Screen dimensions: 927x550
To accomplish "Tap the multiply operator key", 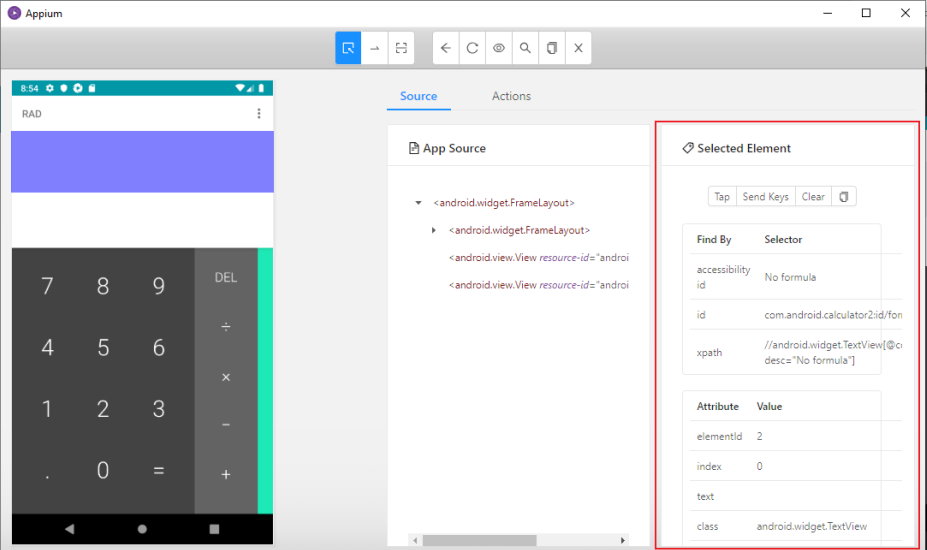I will 226,377.
